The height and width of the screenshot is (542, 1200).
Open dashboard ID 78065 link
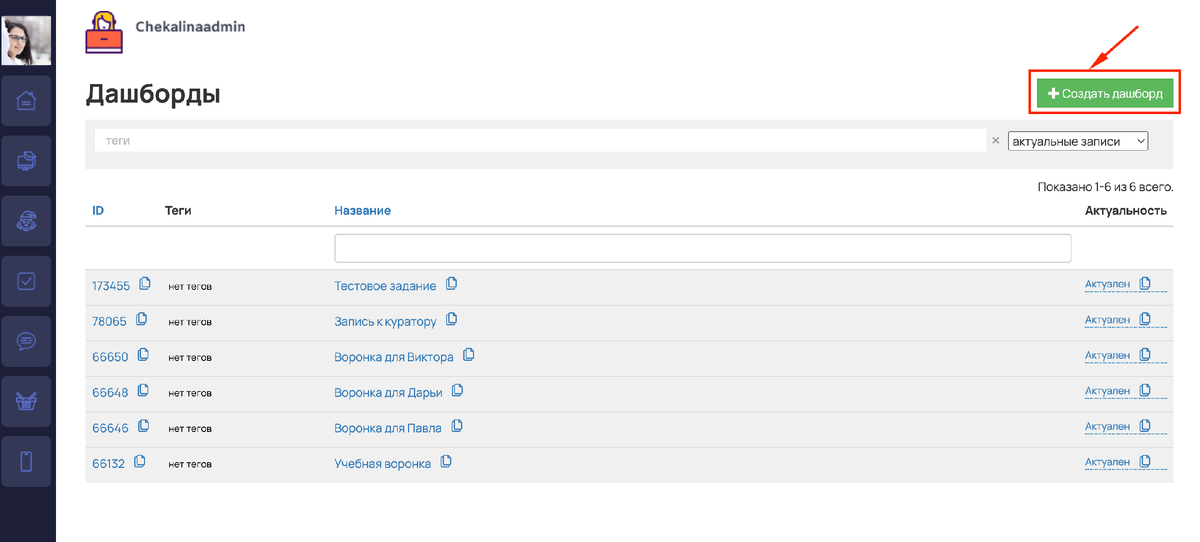tap(109, 322)
